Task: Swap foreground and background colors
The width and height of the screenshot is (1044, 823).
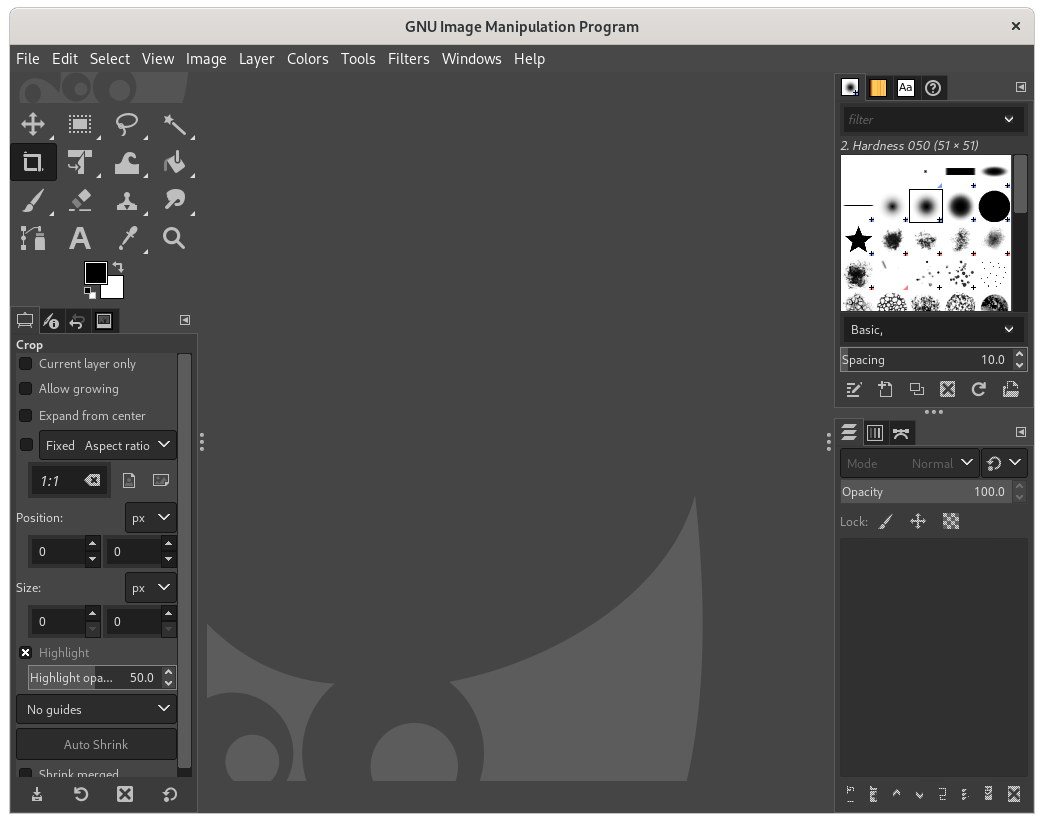Action: [118, 267]
